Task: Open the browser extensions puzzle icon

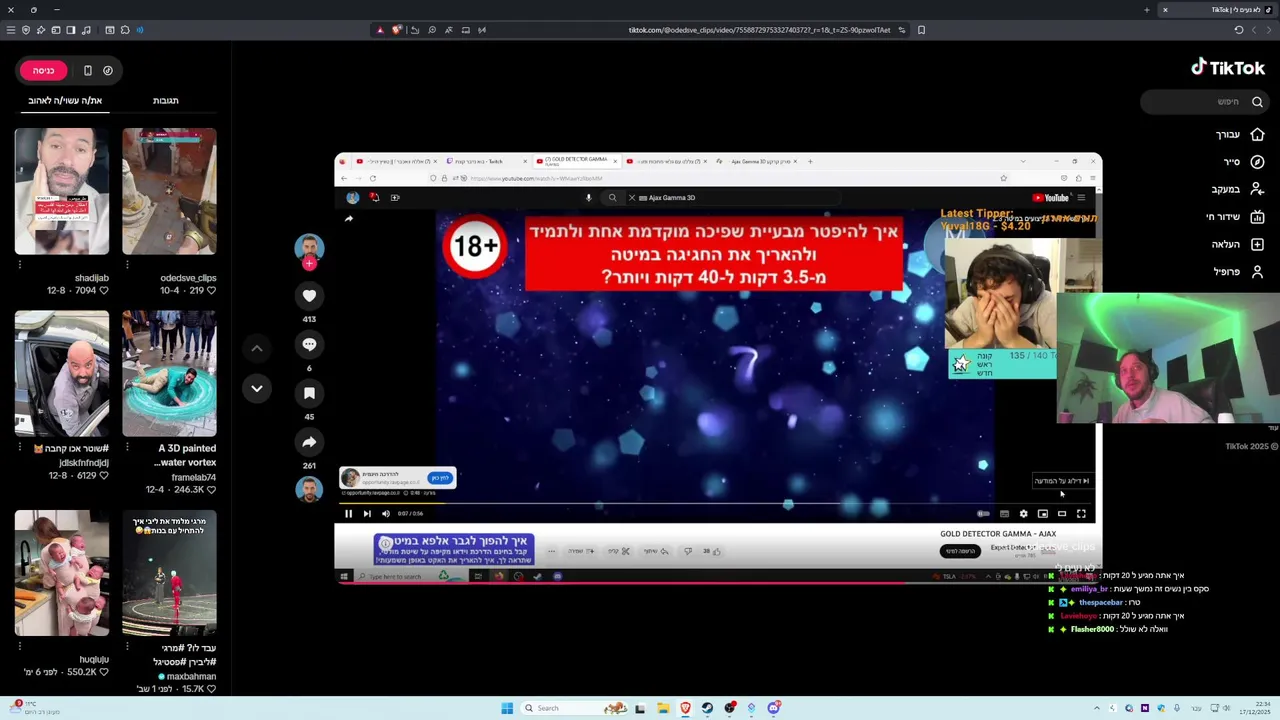Action: coord(125,30)
